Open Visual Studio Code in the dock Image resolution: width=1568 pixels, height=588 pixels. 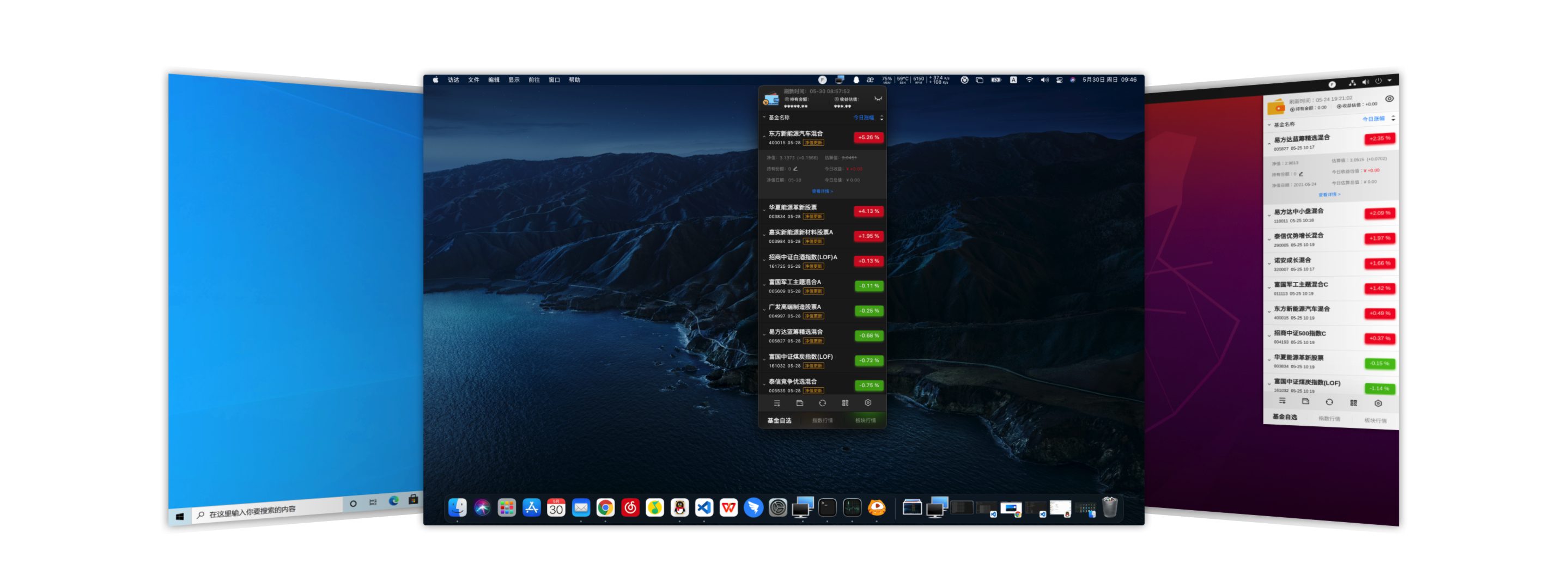(x=704, y=507)
